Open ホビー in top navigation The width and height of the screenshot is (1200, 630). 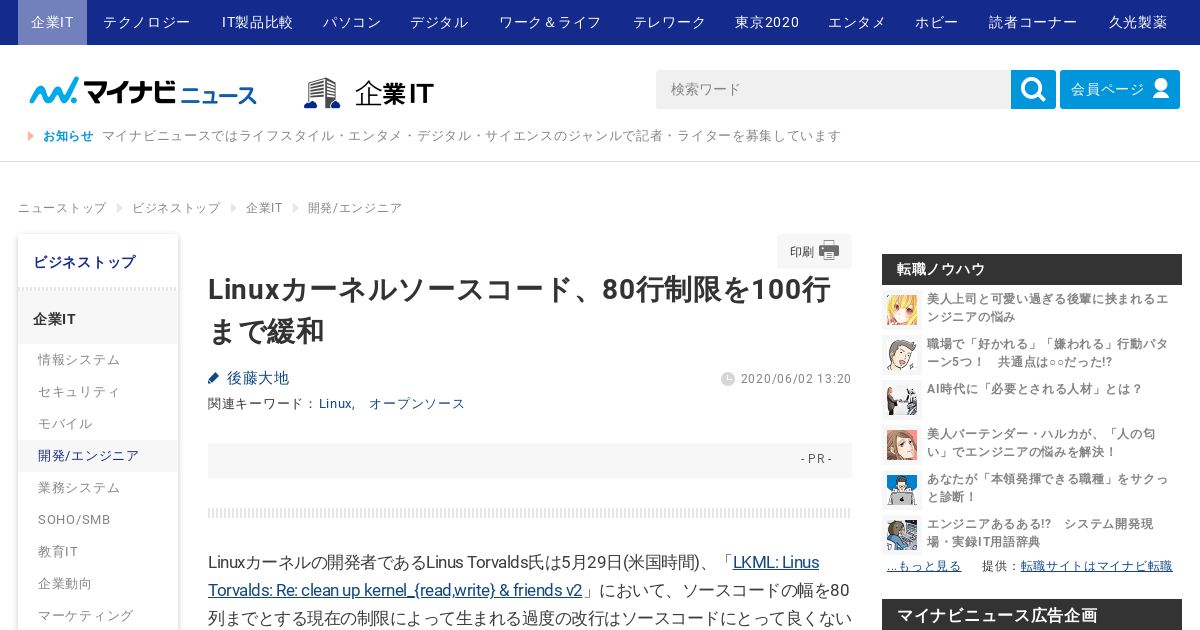[x=936, y=22]
